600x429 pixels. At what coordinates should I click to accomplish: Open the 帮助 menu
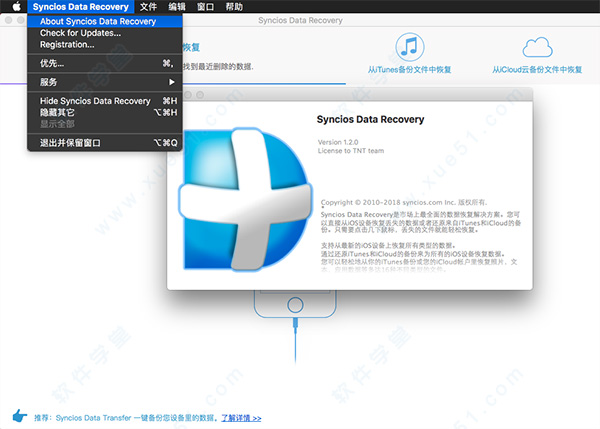tap(234, 7)
